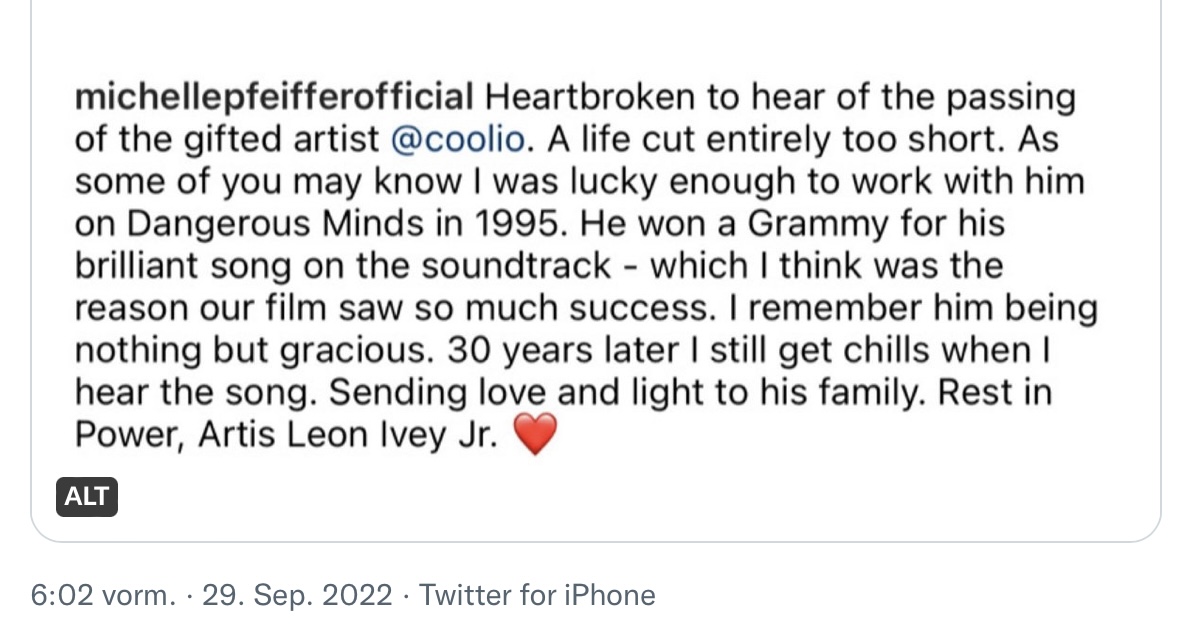Click the word Heartbroken in the caption
This screenshot has width=1191, height=637.
(x=589, y=98)
